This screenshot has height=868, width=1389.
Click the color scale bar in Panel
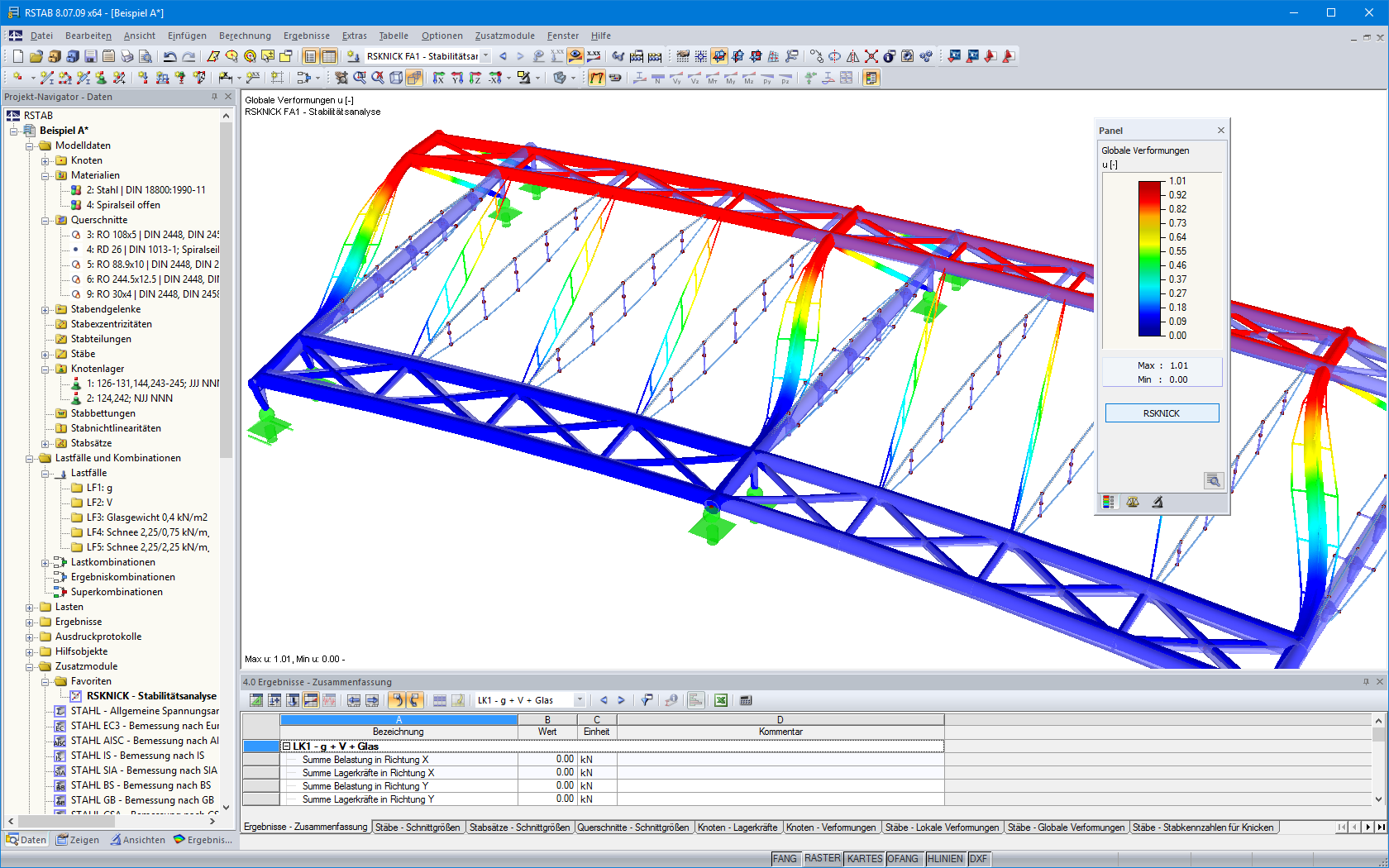[x=1150, y=259]
